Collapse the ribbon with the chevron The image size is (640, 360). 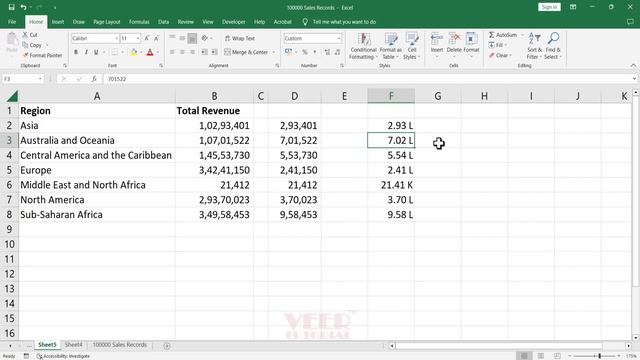coord(633,66)
